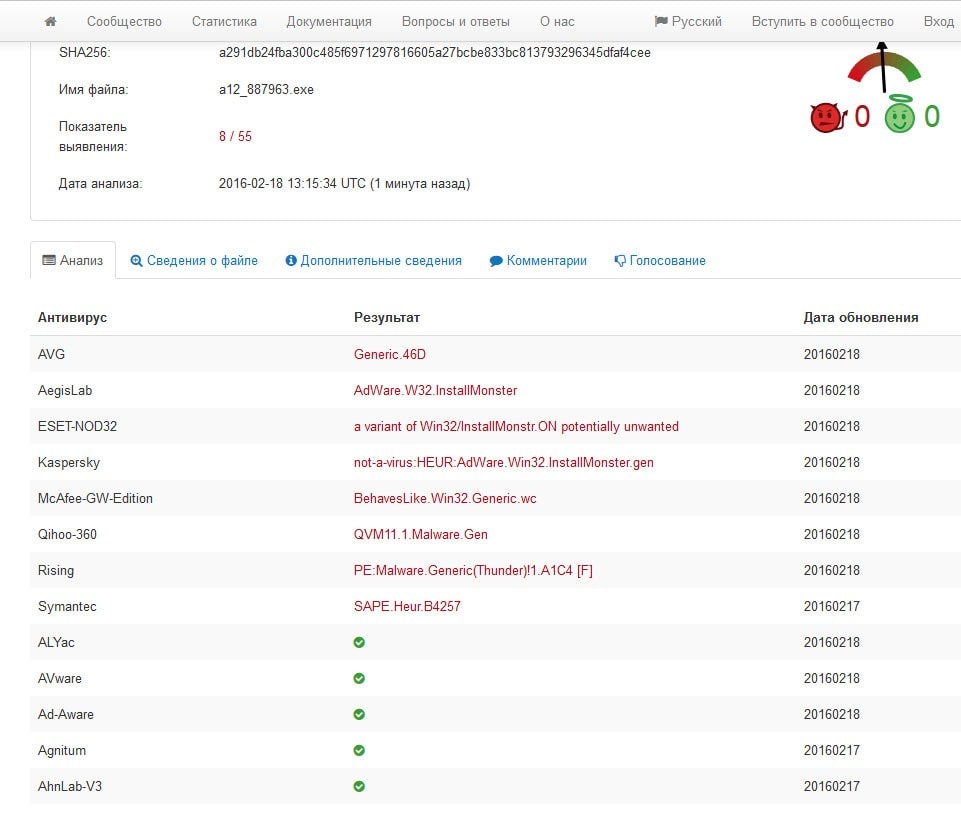Click the Вход login link

click(x=938, y=21)
